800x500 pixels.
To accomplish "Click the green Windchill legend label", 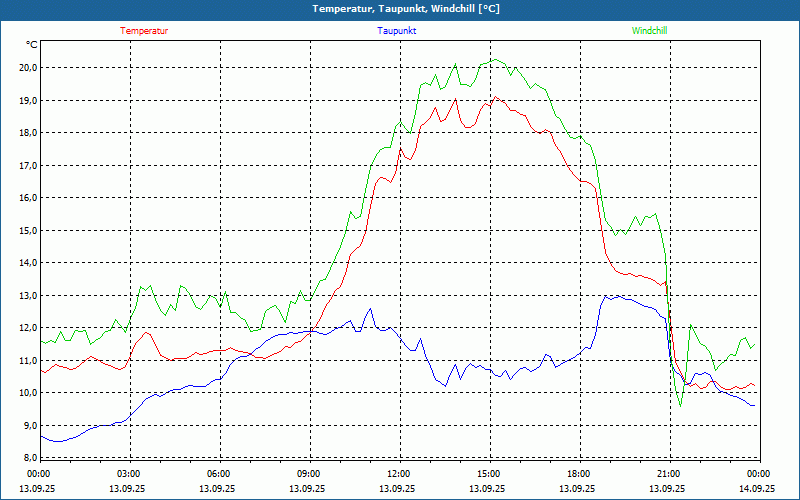I will 650,31.
